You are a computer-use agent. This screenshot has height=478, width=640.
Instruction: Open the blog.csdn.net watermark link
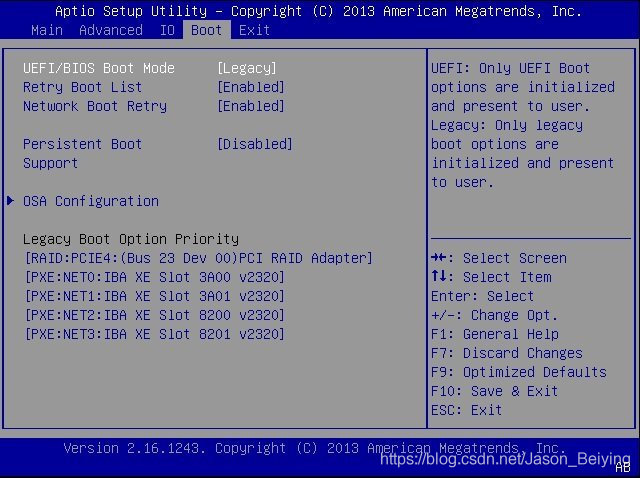503,457
